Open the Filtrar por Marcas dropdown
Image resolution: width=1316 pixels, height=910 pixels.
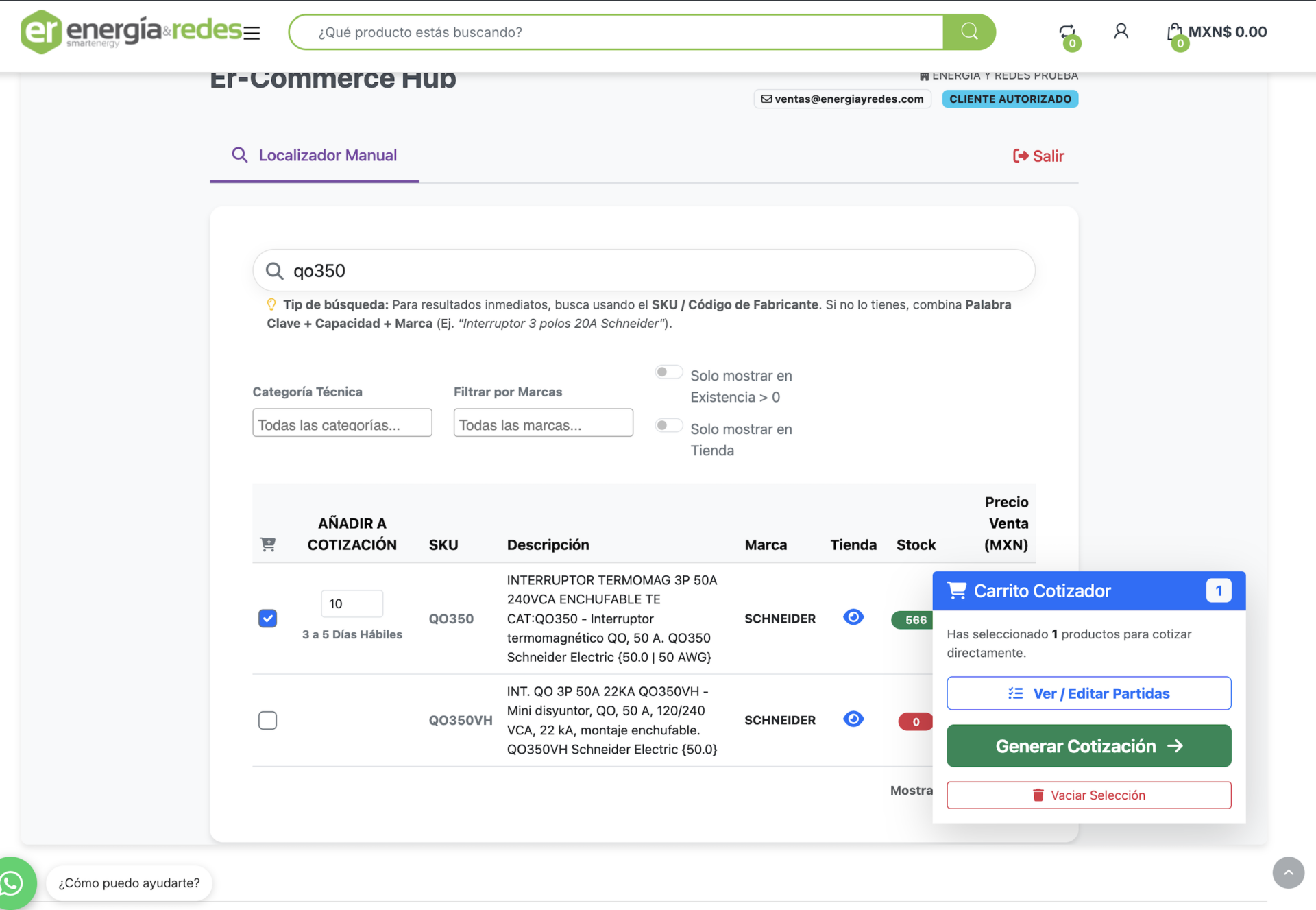click(544, 423)
